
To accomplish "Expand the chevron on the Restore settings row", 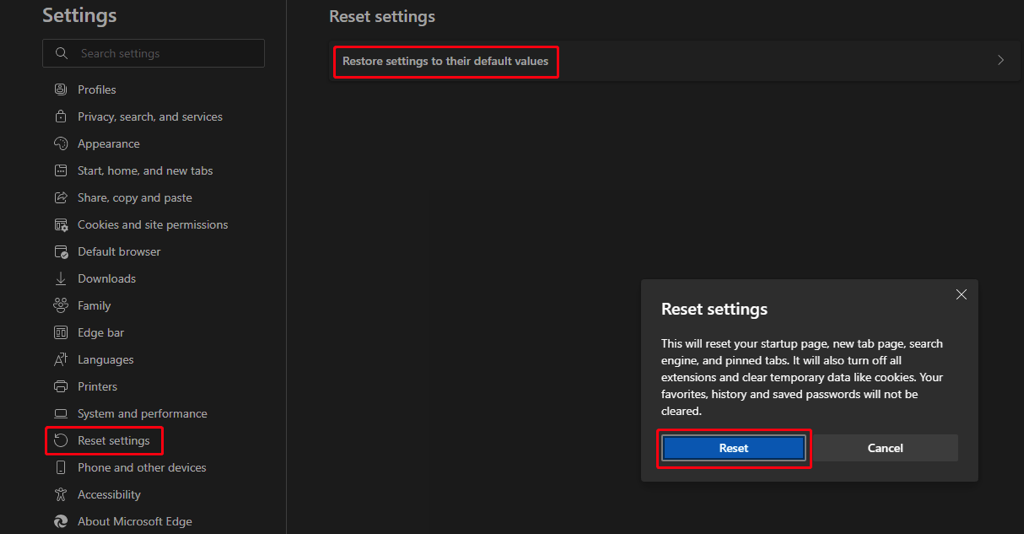I will [x=1000, y=60].
